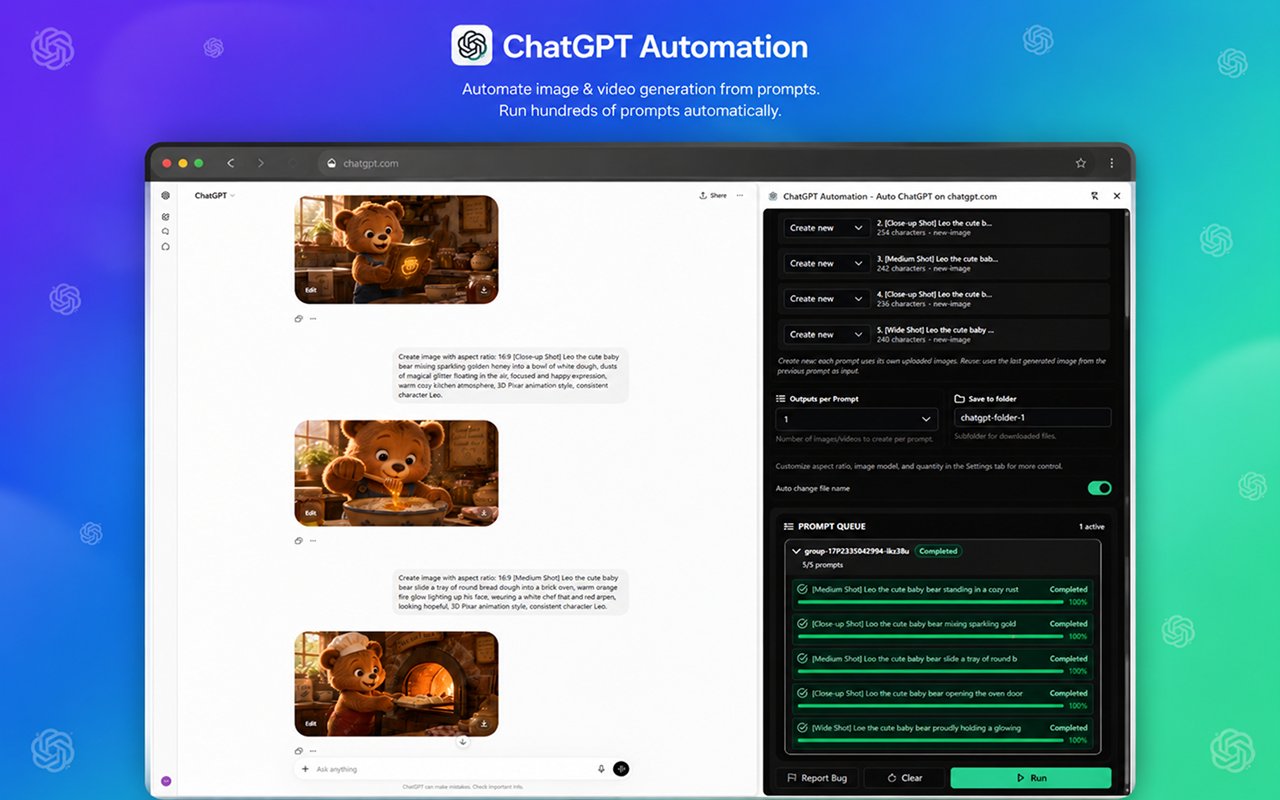Open the browser three-dot menu

click(x=1112, y=163)
